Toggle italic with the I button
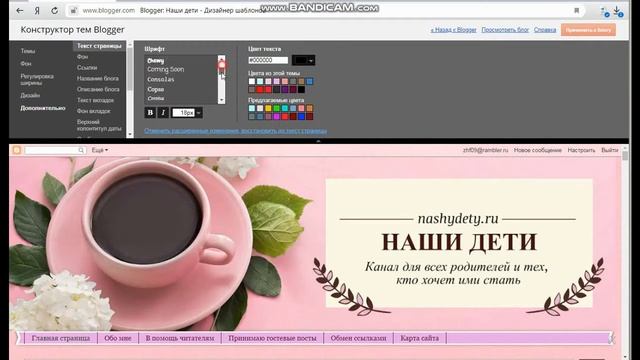The width and height of the screenshot is (640, 360). [163, 113]
